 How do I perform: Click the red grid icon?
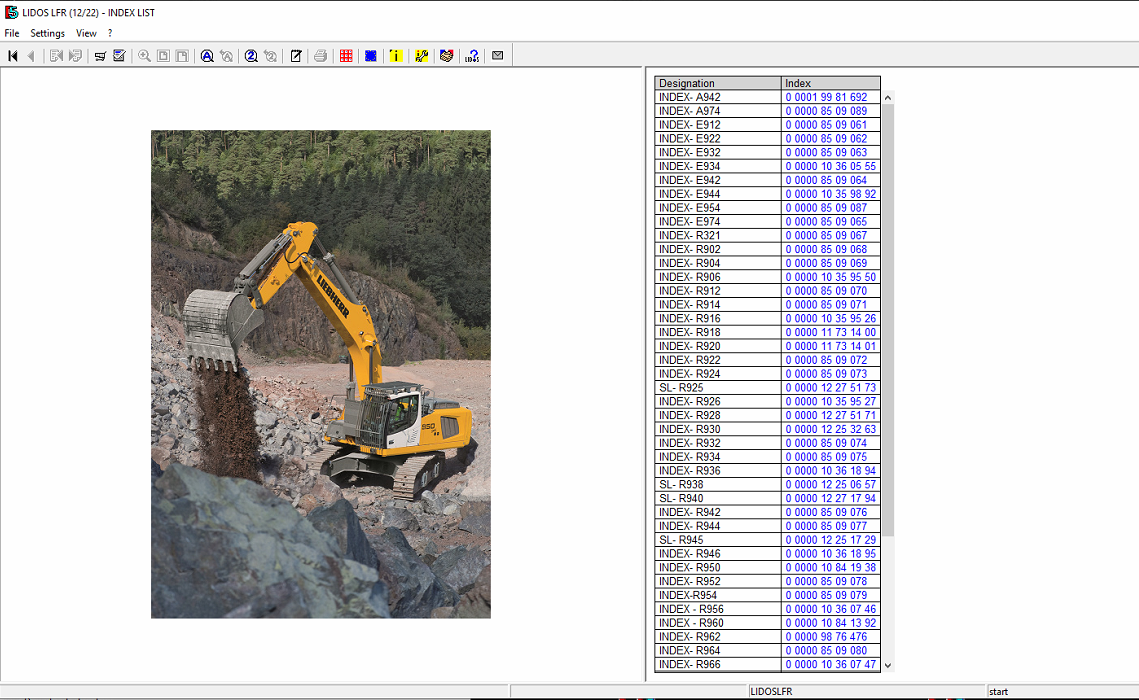[x=346, y=56]
